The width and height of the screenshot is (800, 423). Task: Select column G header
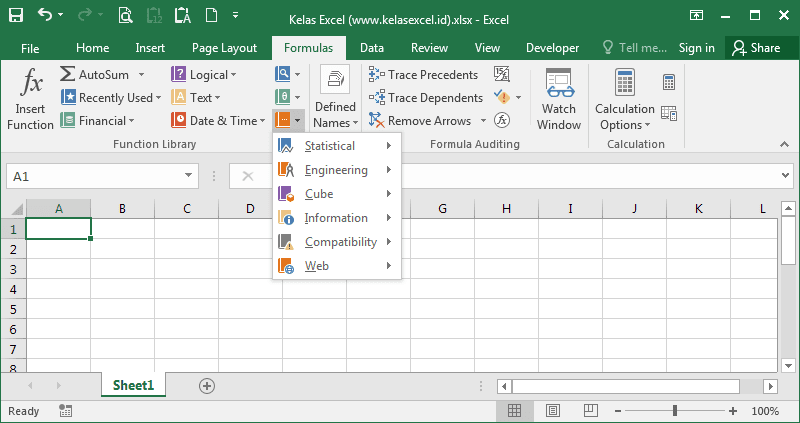[x=442, y=208]
